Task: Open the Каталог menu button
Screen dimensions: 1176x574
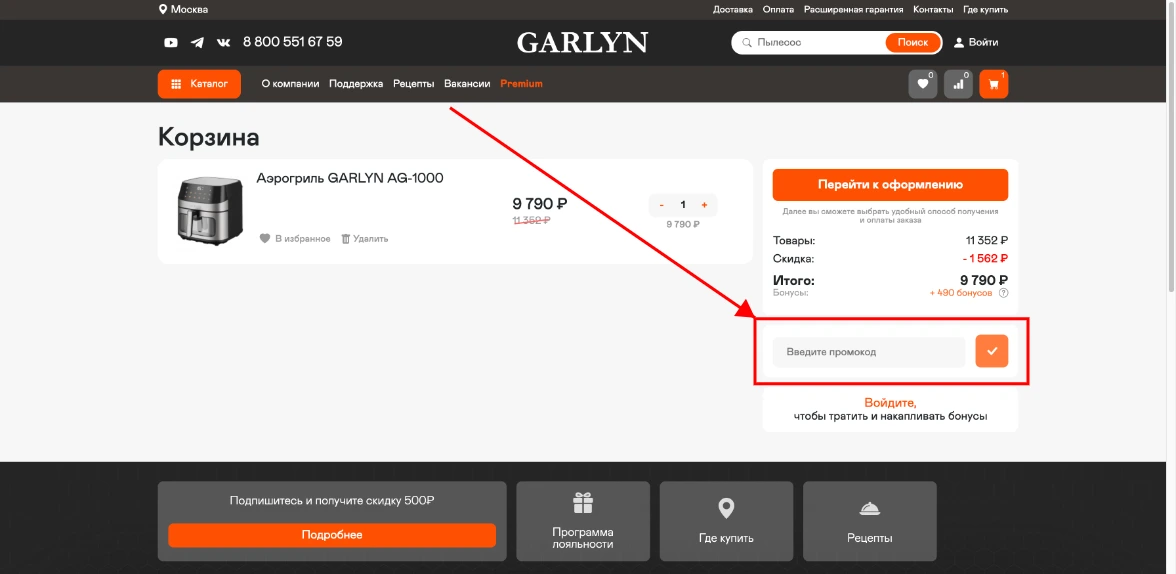Action: (x=199, y=84)
